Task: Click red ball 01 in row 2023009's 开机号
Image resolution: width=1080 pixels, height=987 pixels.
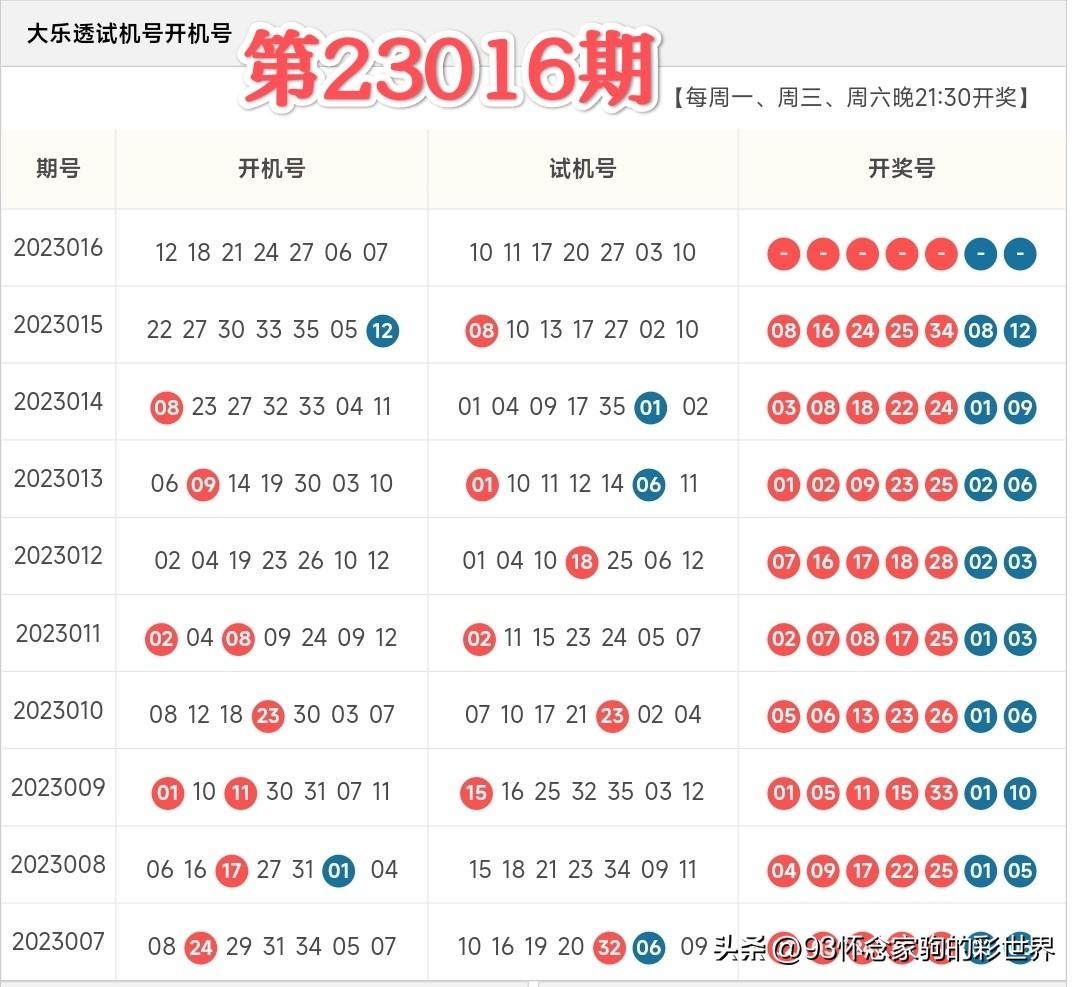Action: (x=167, y=793)
